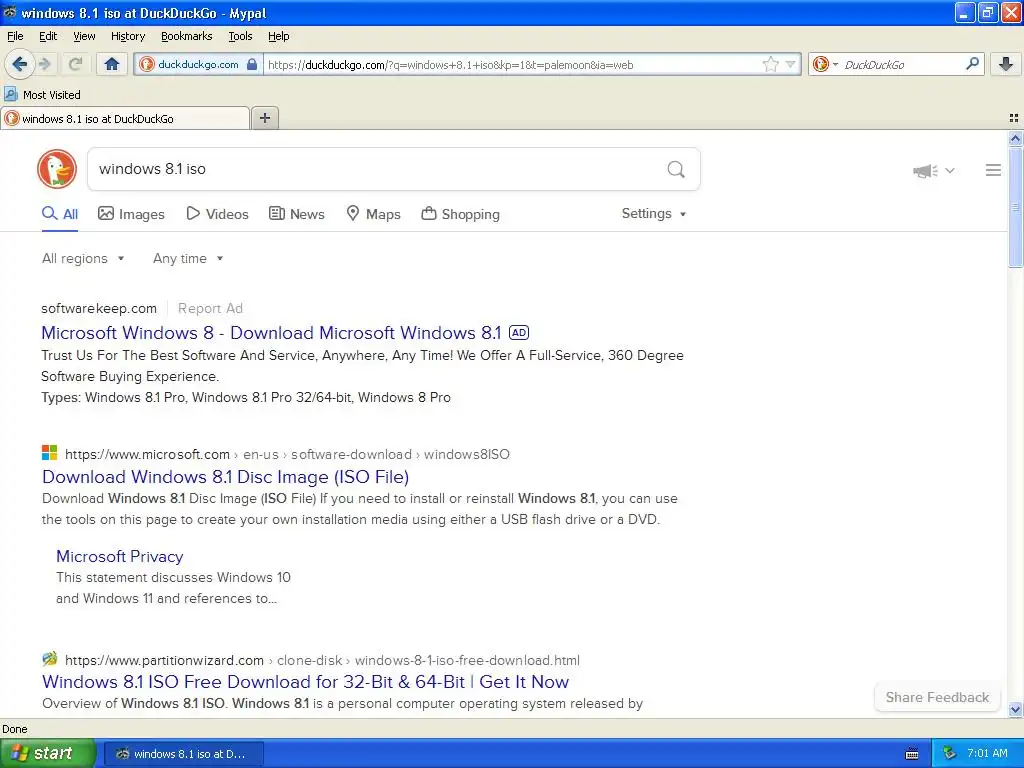Click the softwarekeep.com domain text
The image size is (1024, 768).
tap(99, 308)
